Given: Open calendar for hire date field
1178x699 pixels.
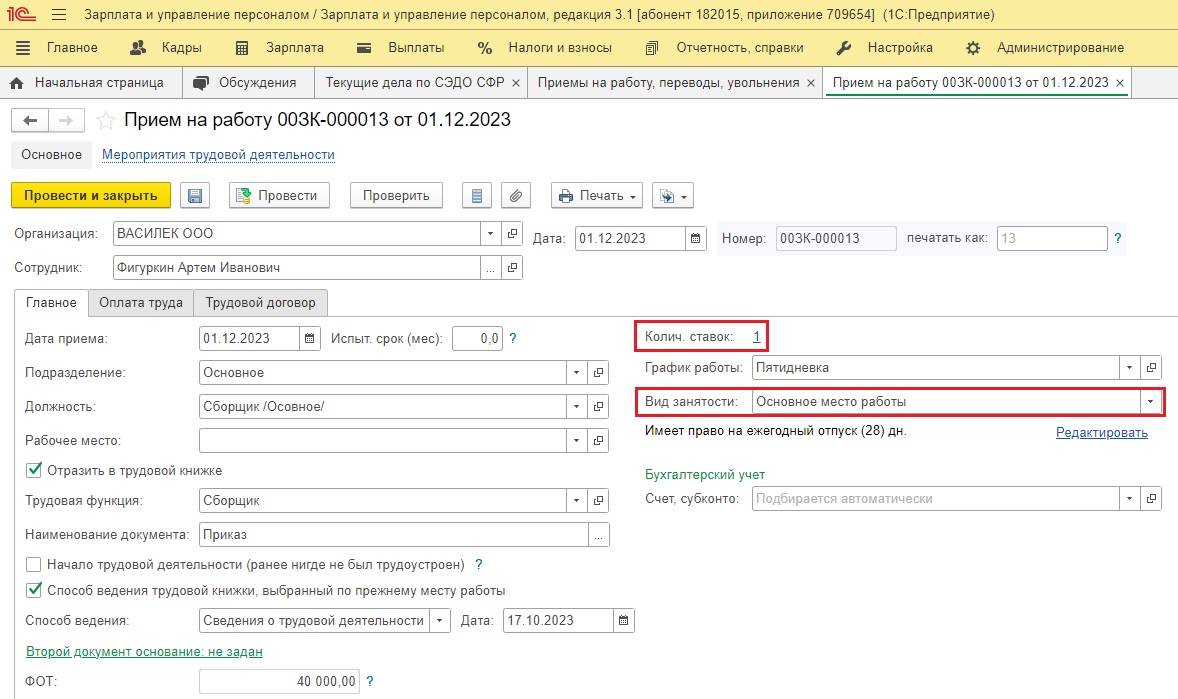Looking at the screenshot, I should [x=310, y=338].
